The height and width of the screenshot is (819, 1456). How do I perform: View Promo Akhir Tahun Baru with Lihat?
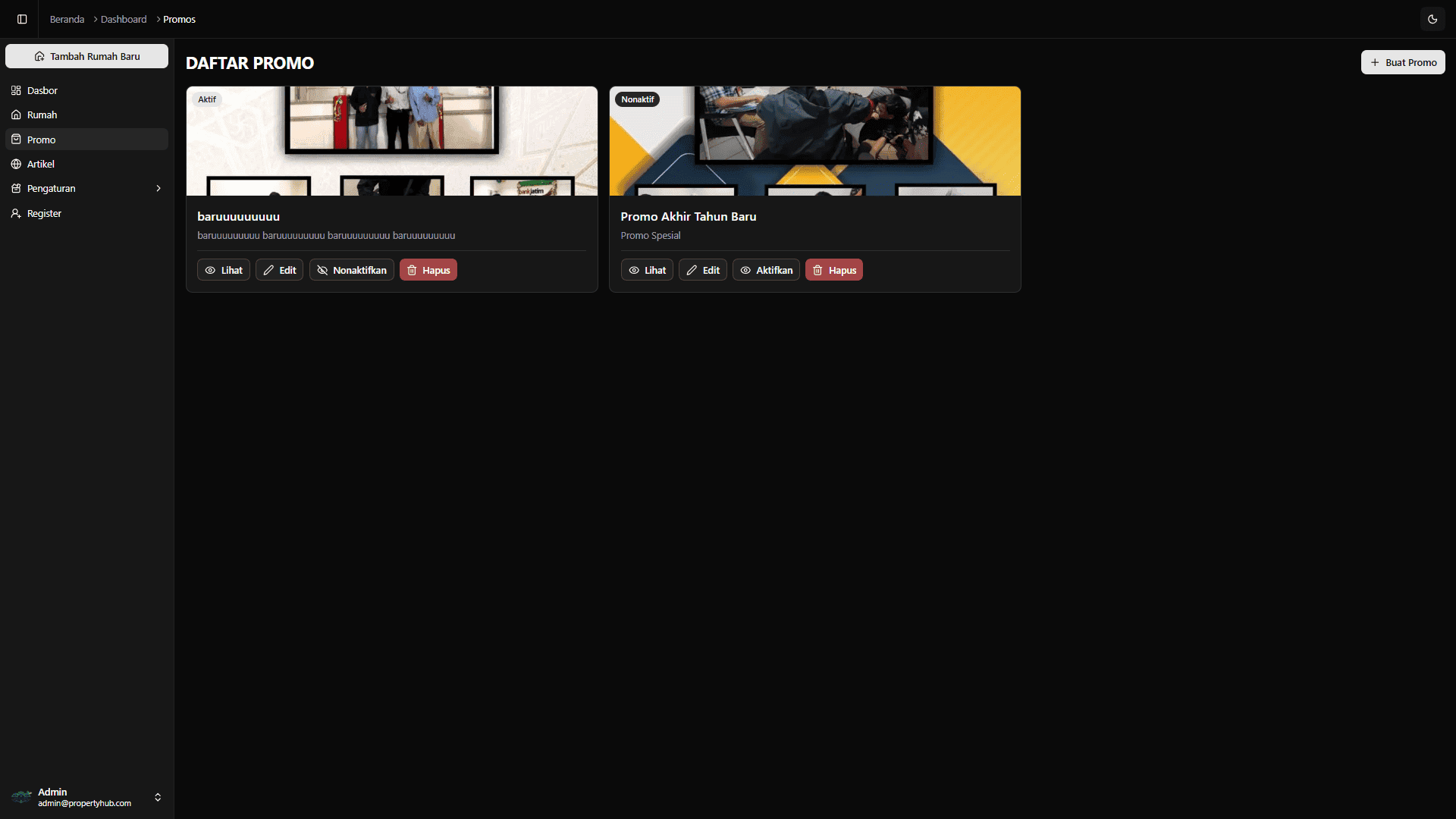click(647, 270)
